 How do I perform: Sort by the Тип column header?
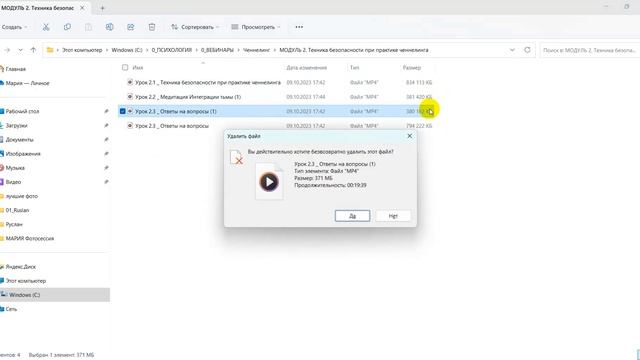354,67
